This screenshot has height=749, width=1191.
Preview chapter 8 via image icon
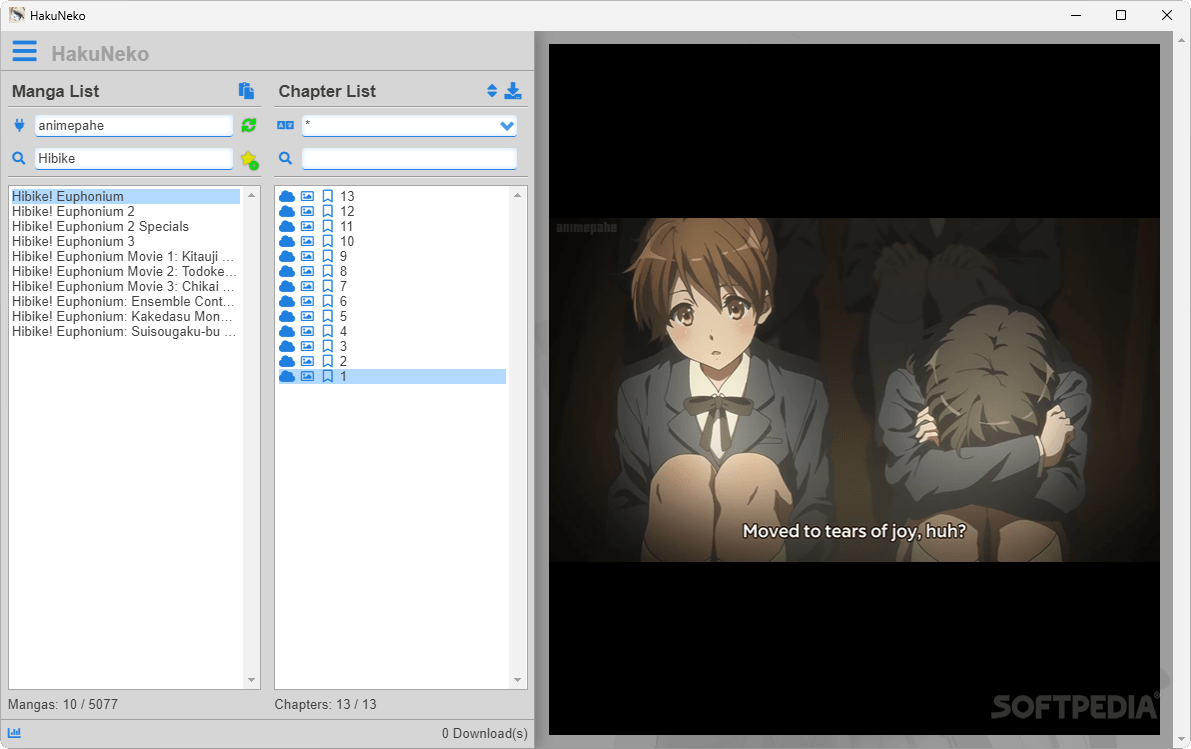coord(307,271)
